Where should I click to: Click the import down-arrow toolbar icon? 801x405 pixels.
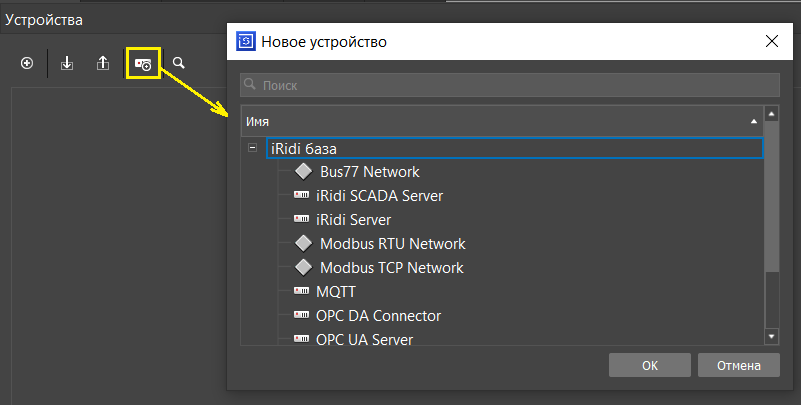click(x=67, y=63)
